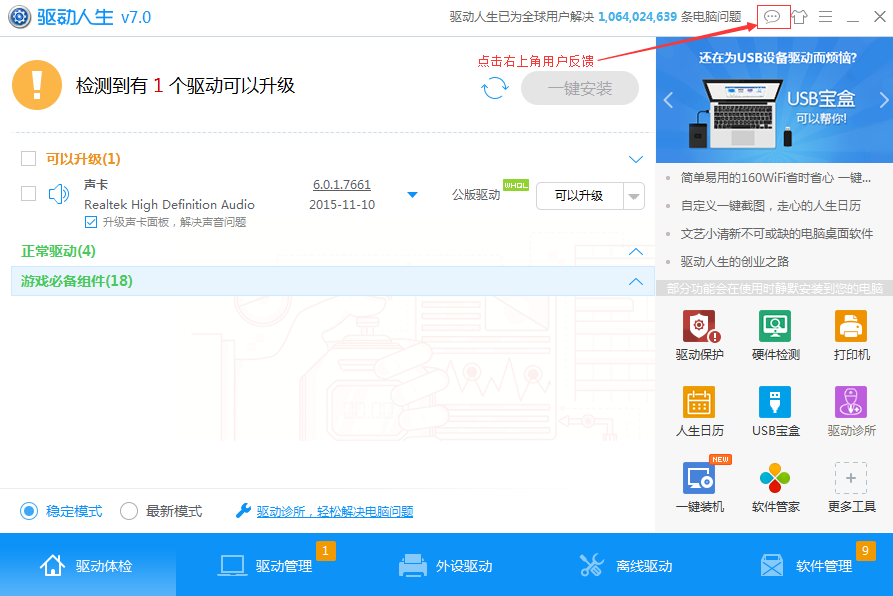The image size is (893, 596).
Task: Refresh the driver scan
Action: 494,88
